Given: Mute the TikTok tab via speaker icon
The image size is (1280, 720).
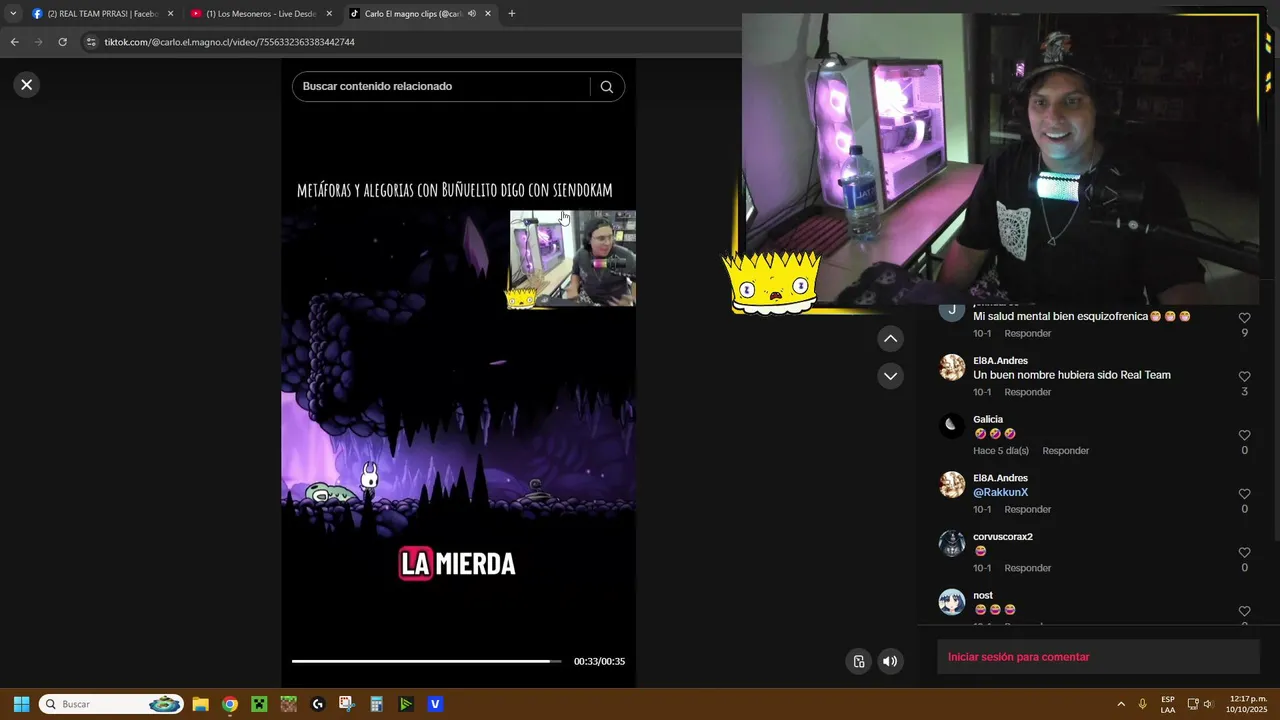Looking at the screenshot, I should coord(472,14).
